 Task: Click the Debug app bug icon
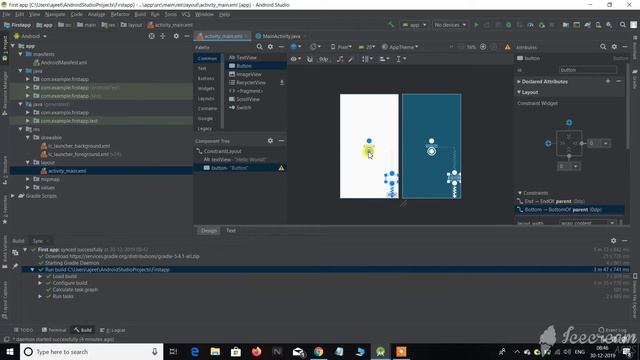click(509, 25)
